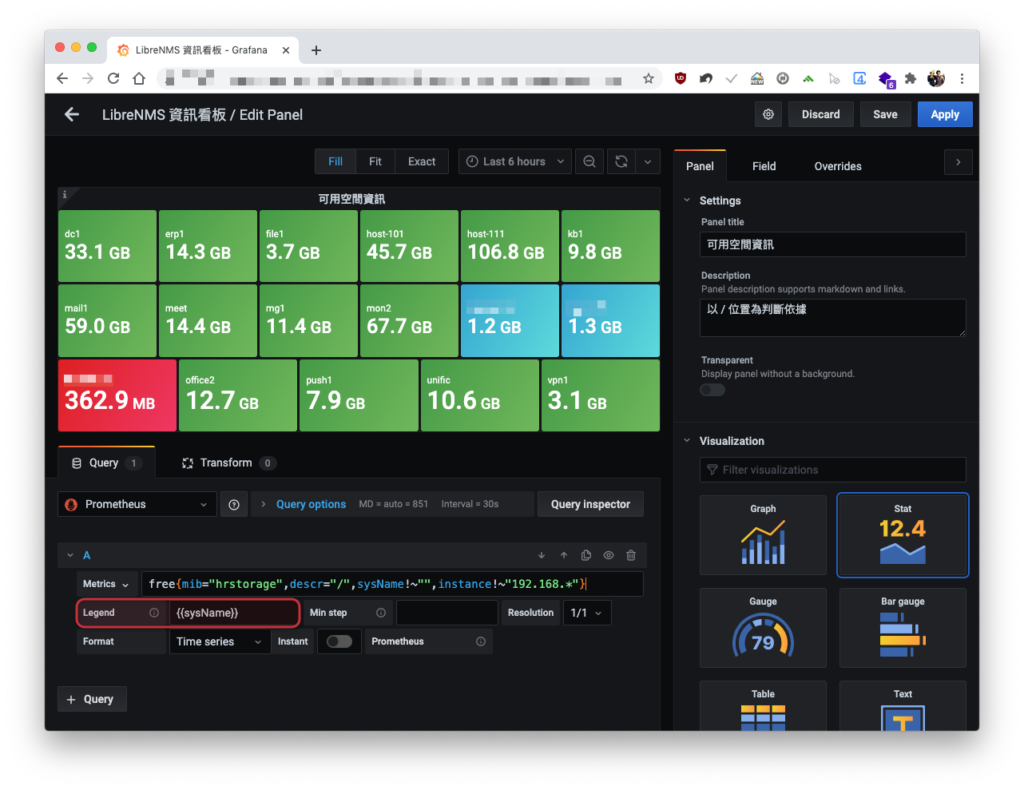Click browser back arrow

[62, 78]
